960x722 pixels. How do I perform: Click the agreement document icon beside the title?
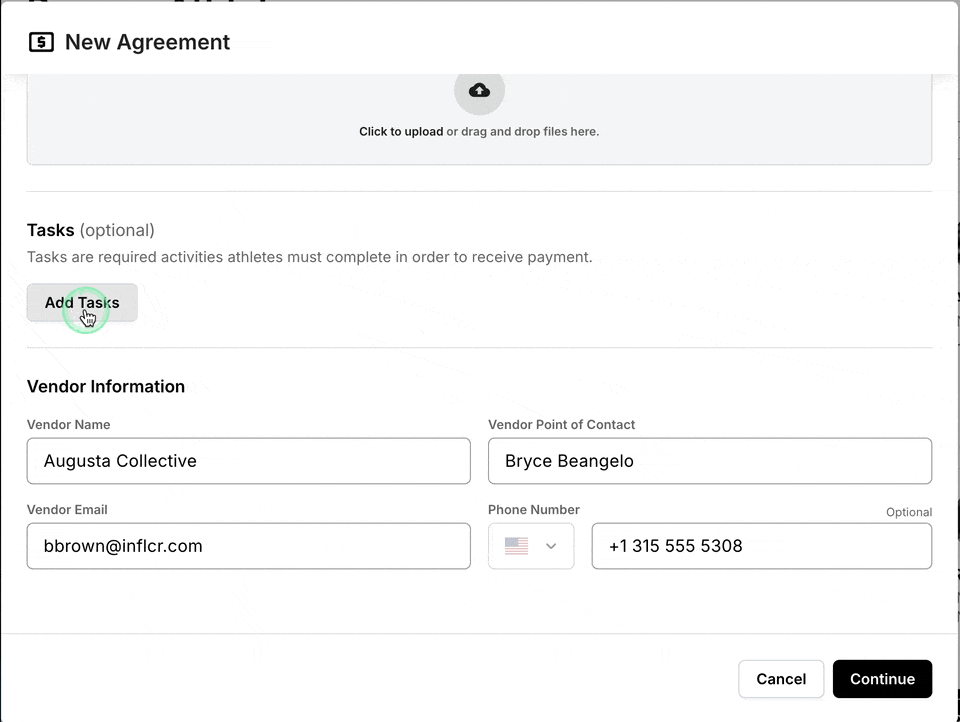[40, 42]
